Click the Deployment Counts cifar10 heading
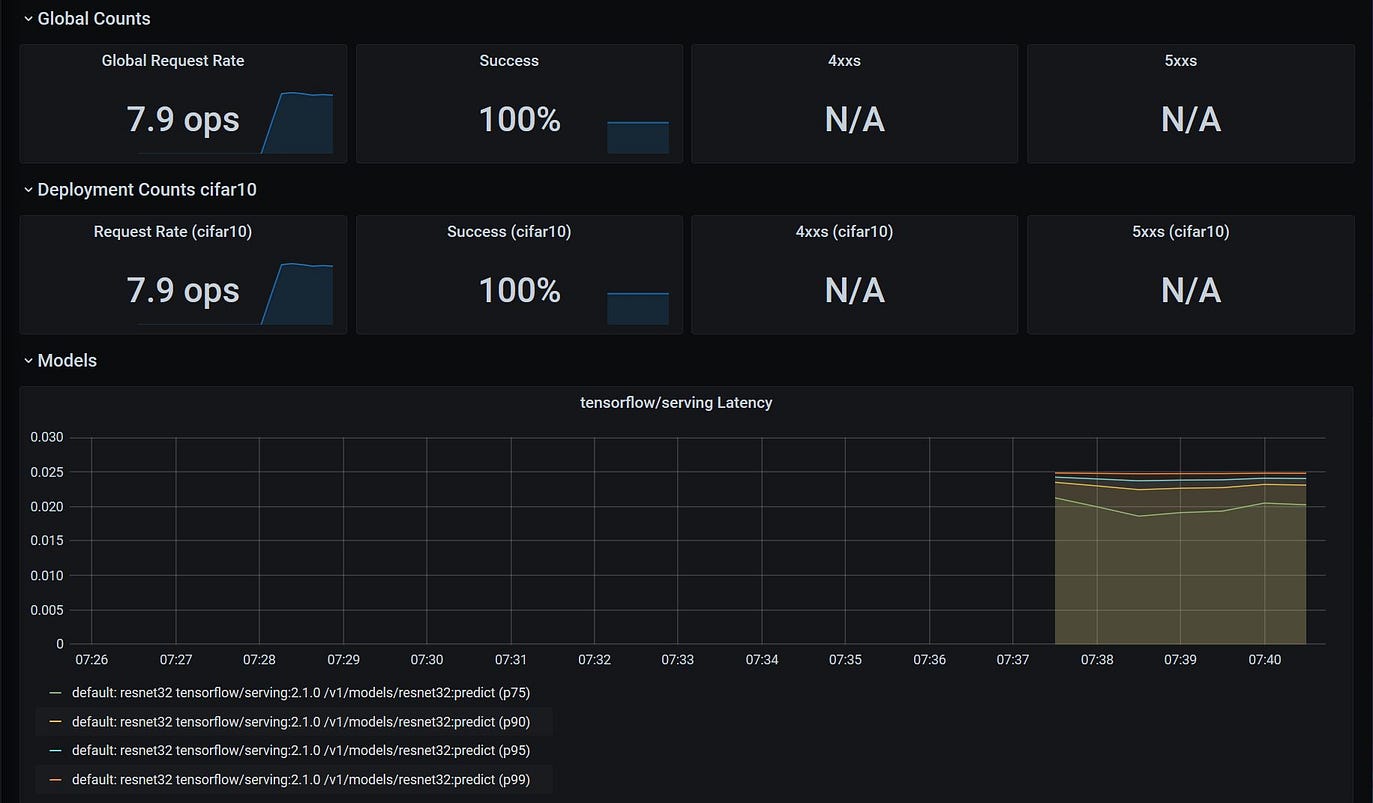This screenshot has width=1373, height=803. point(147,190)
